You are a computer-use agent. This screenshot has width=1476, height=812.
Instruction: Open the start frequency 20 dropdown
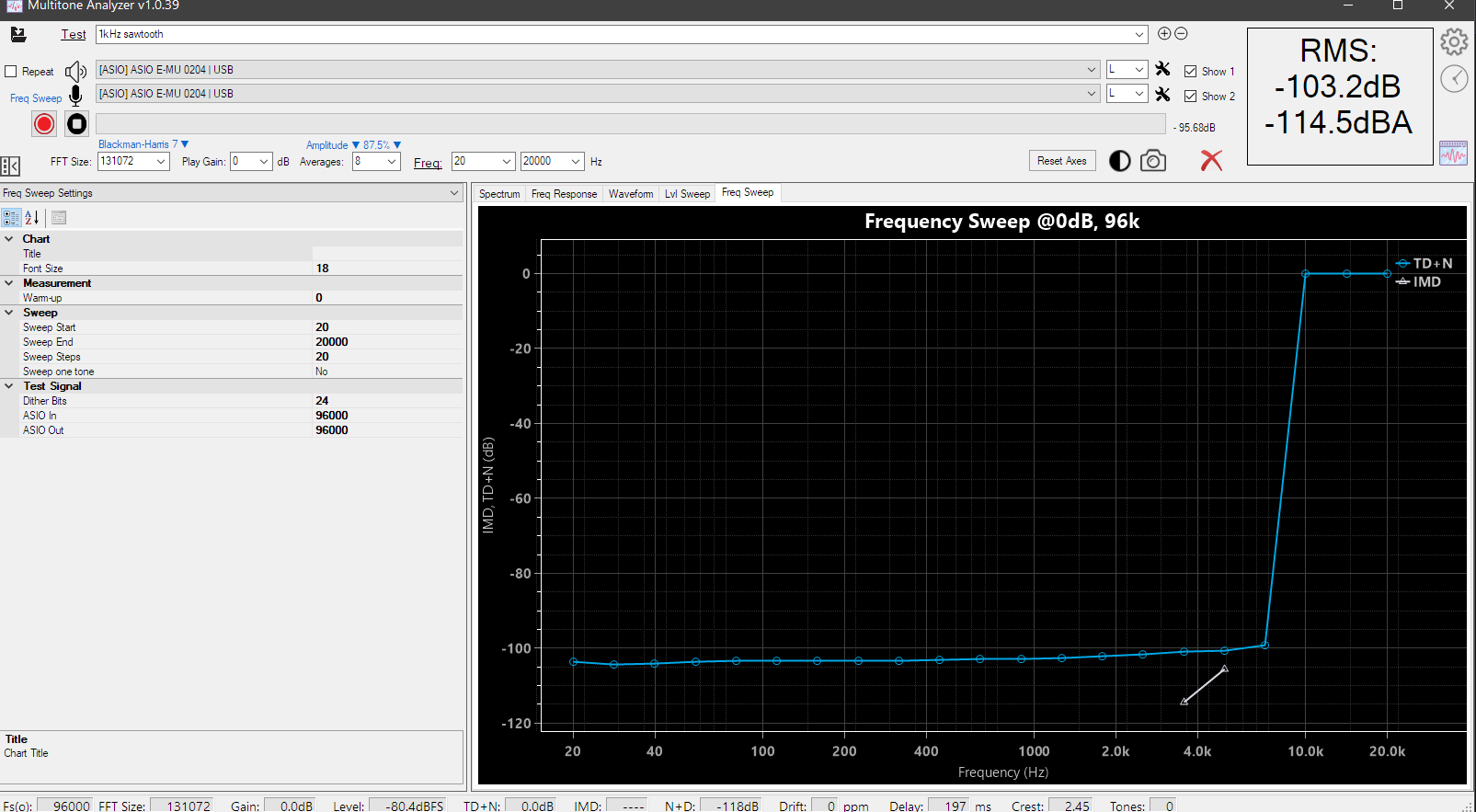coord(506,161)
